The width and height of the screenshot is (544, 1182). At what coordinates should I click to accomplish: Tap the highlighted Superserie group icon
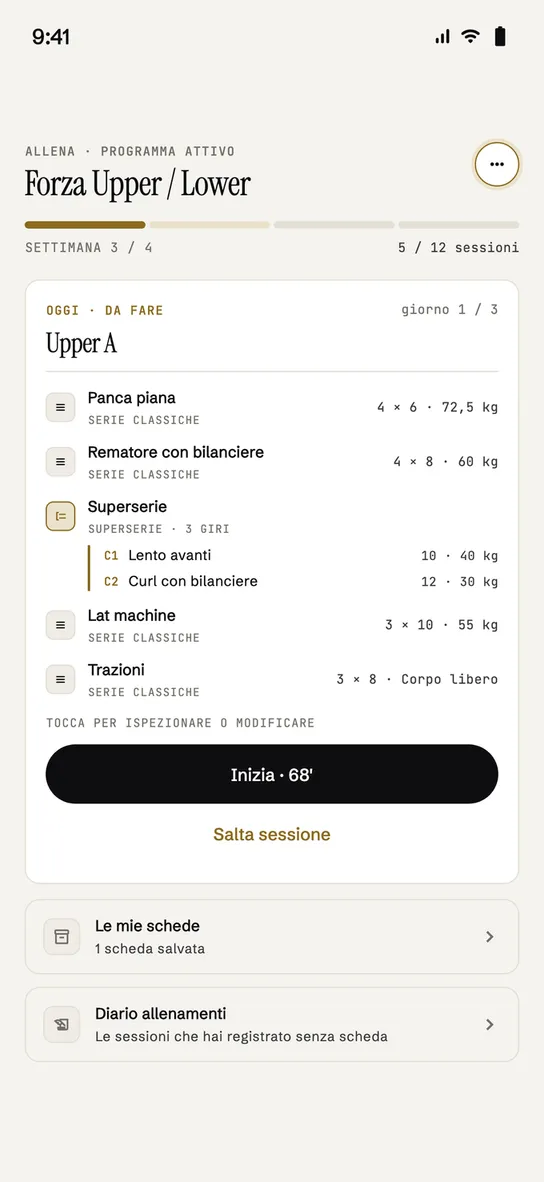click(60, 516)
